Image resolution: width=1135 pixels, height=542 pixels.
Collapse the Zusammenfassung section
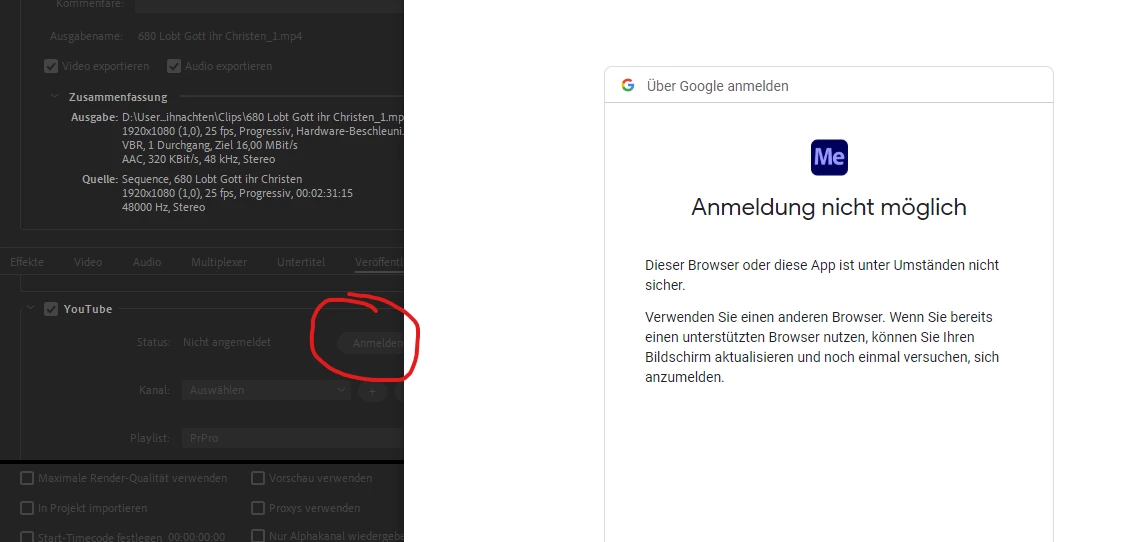[54, 96]
